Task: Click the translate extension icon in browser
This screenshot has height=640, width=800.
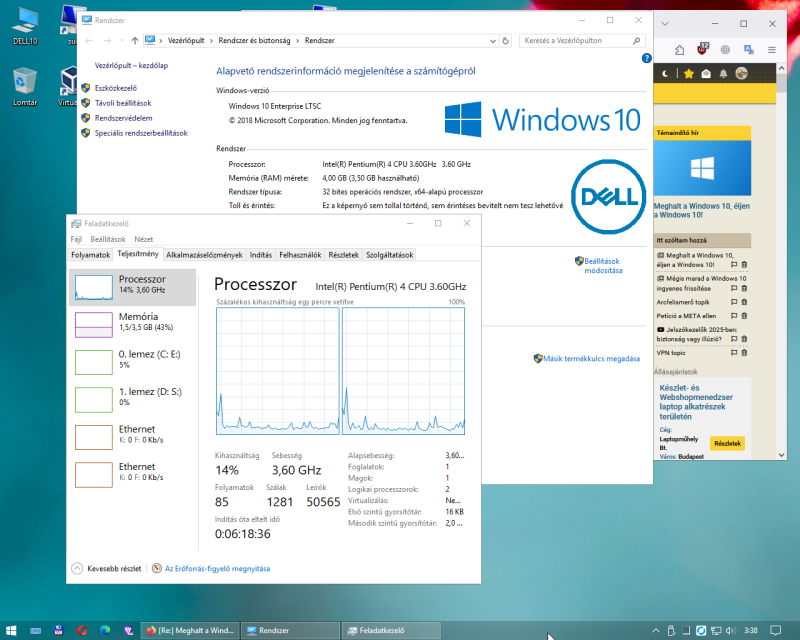Action: pos(748,50)
